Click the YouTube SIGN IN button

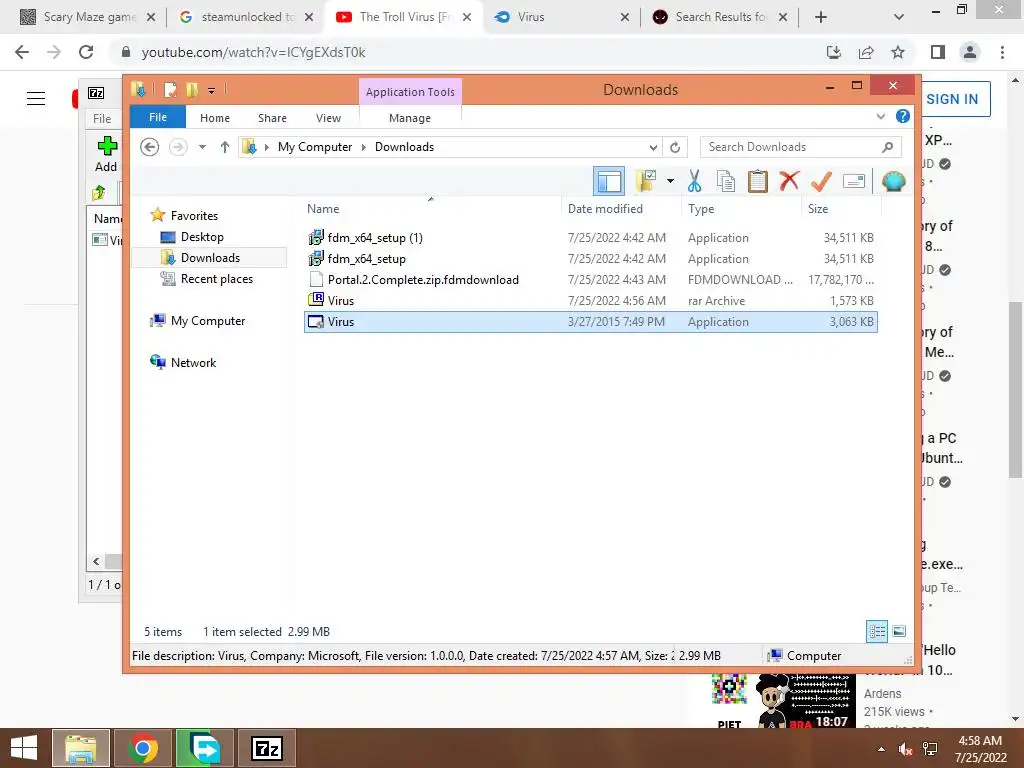click(952, 99)
